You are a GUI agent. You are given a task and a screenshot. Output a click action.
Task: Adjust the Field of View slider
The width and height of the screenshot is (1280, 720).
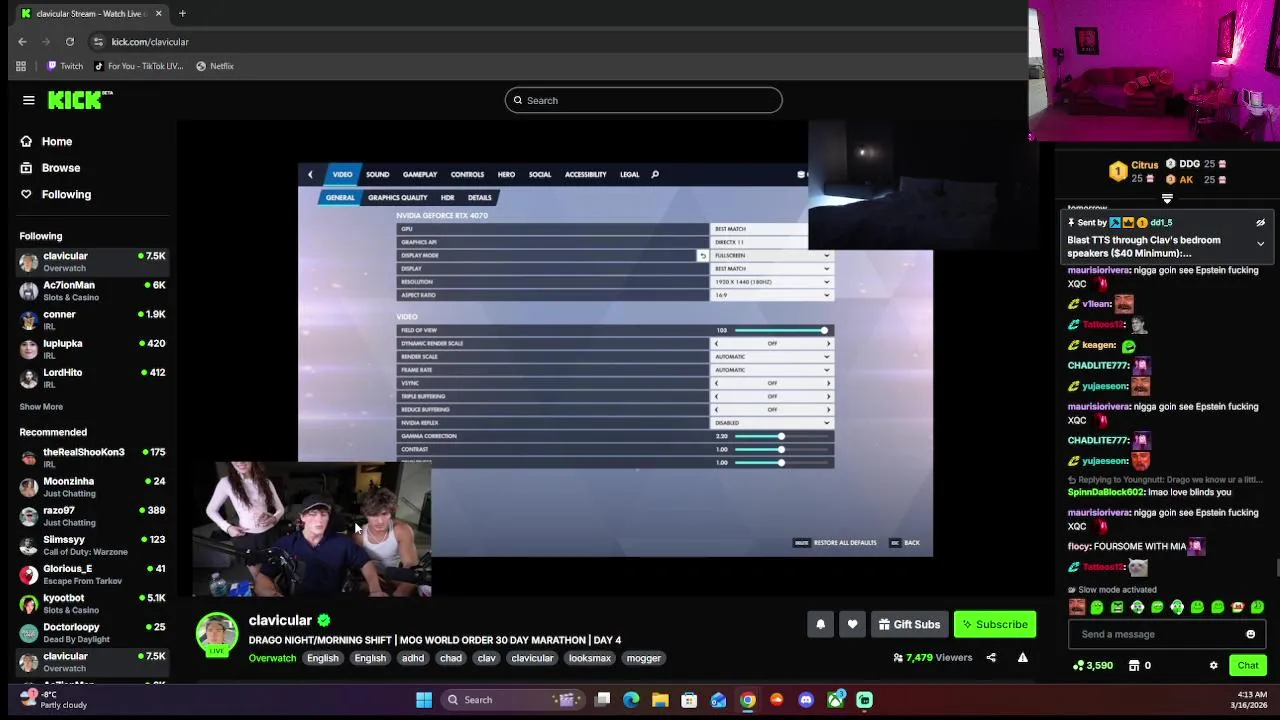click(x=780, y=330)
